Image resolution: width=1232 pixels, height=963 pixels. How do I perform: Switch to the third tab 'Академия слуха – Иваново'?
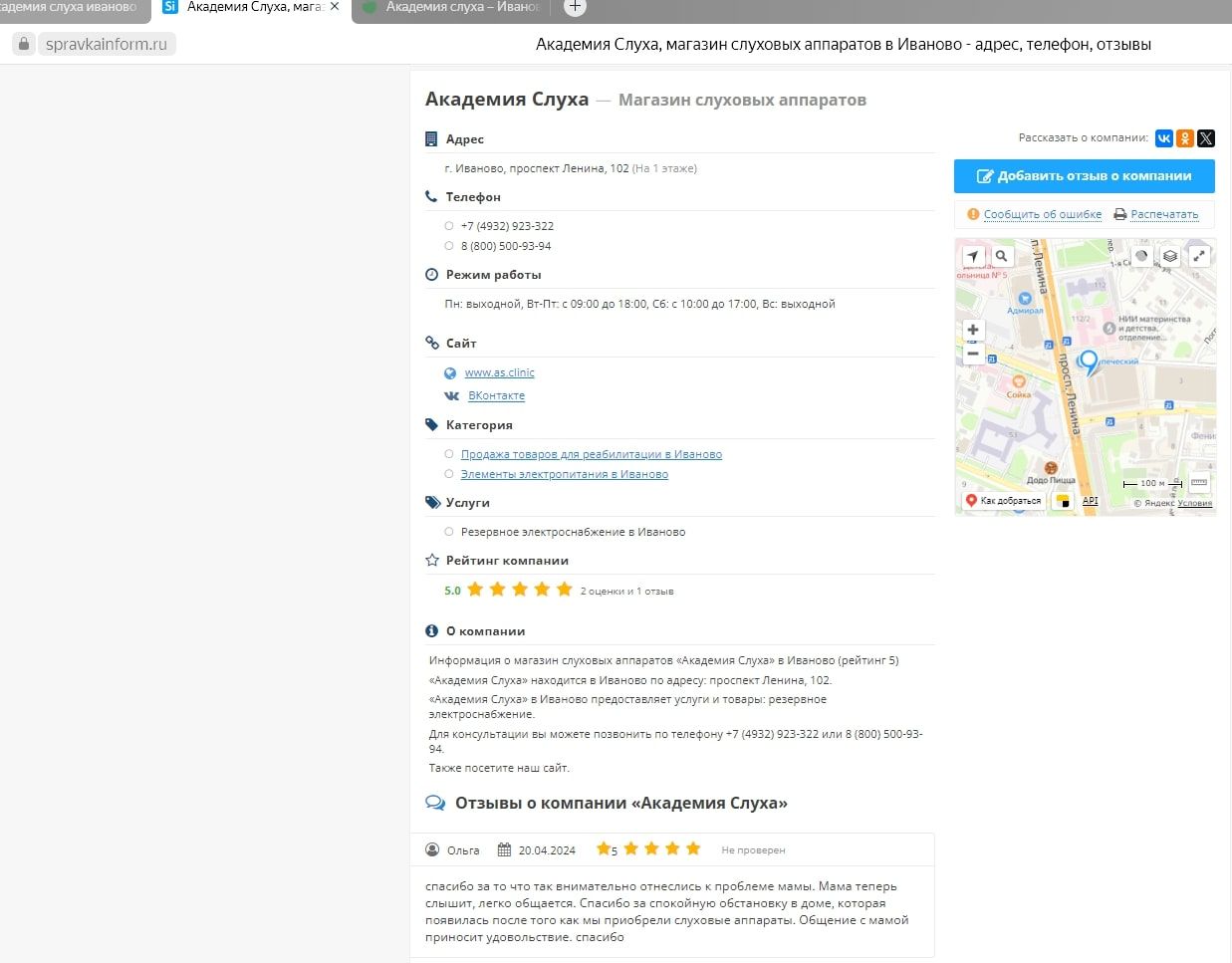coord(451,7)
